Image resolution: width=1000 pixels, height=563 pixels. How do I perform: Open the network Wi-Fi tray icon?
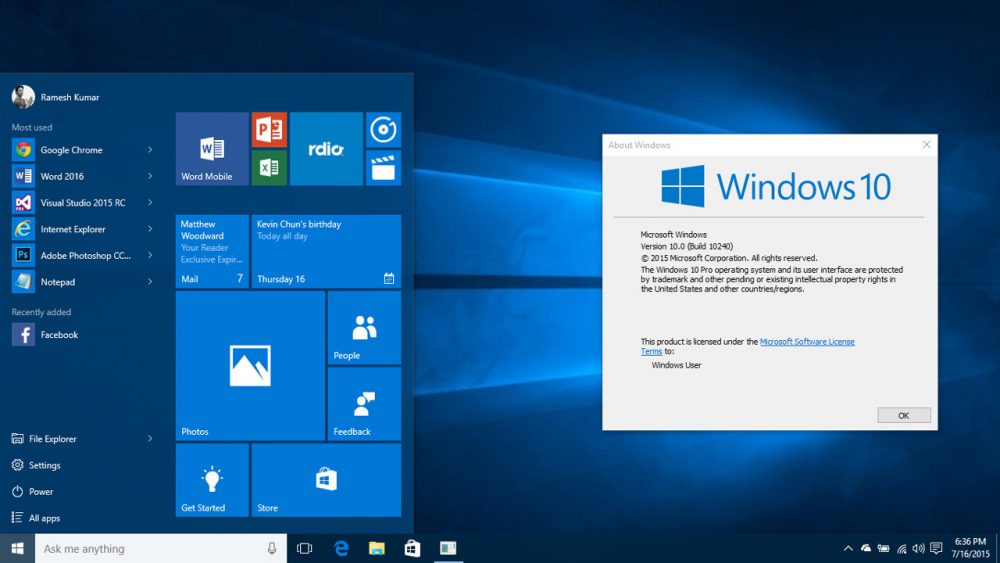[x=902, y=548]
